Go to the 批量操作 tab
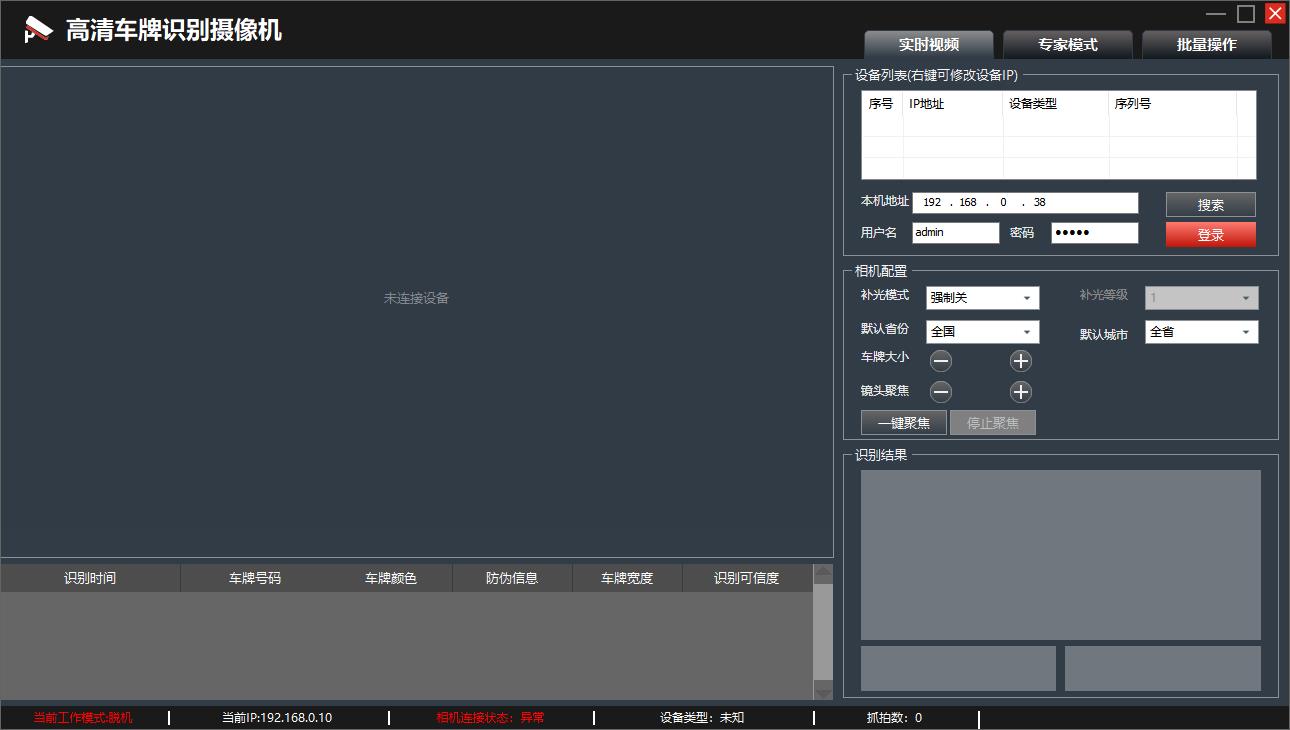Image resolution: width=1290 pixels, height=730 pixels. pos(1206,45)
